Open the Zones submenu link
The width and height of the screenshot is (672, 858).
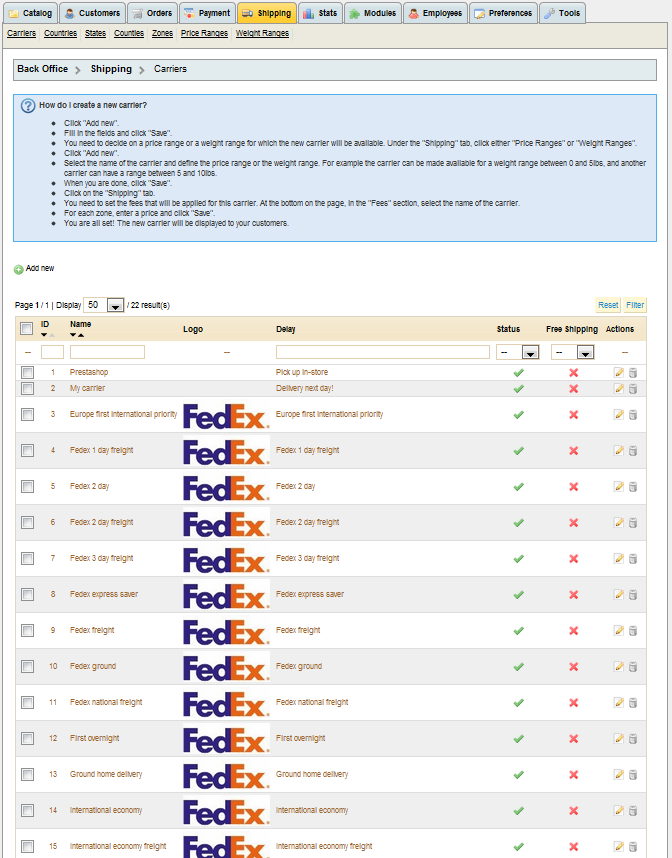click(x=162, y=33)
